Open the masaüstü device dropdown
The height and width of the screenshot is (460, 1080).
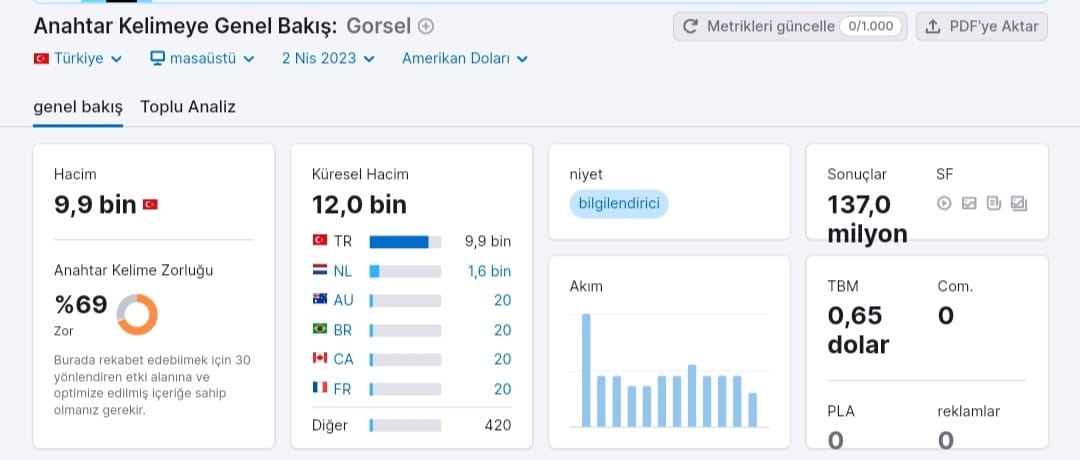pyautogui.click(x=202, y=59)
